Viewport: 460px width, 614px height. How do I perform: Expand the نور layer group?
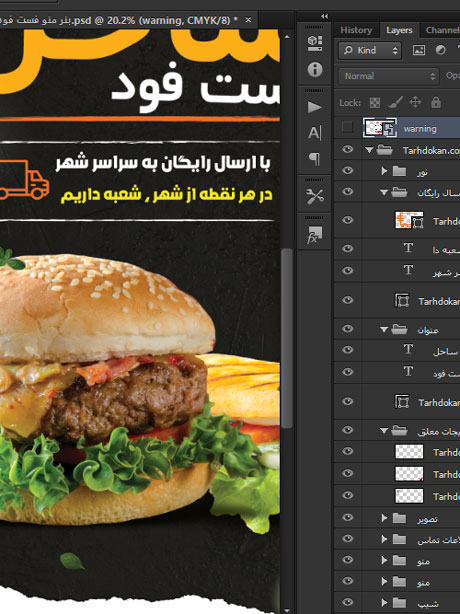coord(384,171)
